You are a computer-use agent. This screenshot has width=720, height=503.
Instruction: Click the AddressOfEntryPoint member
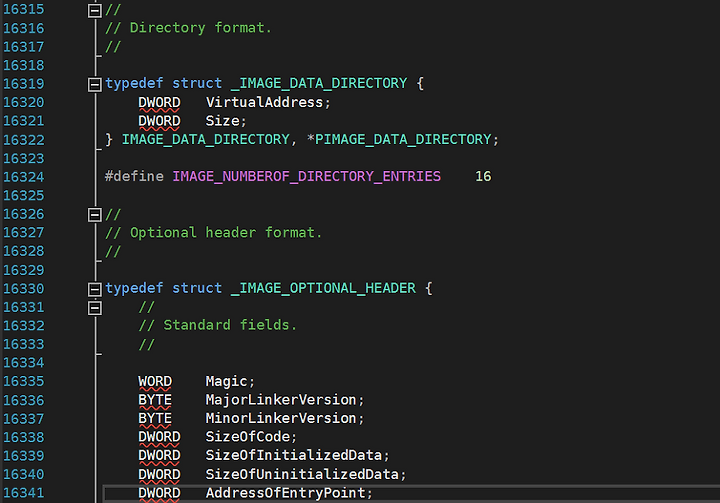click(x=285, y=493)
